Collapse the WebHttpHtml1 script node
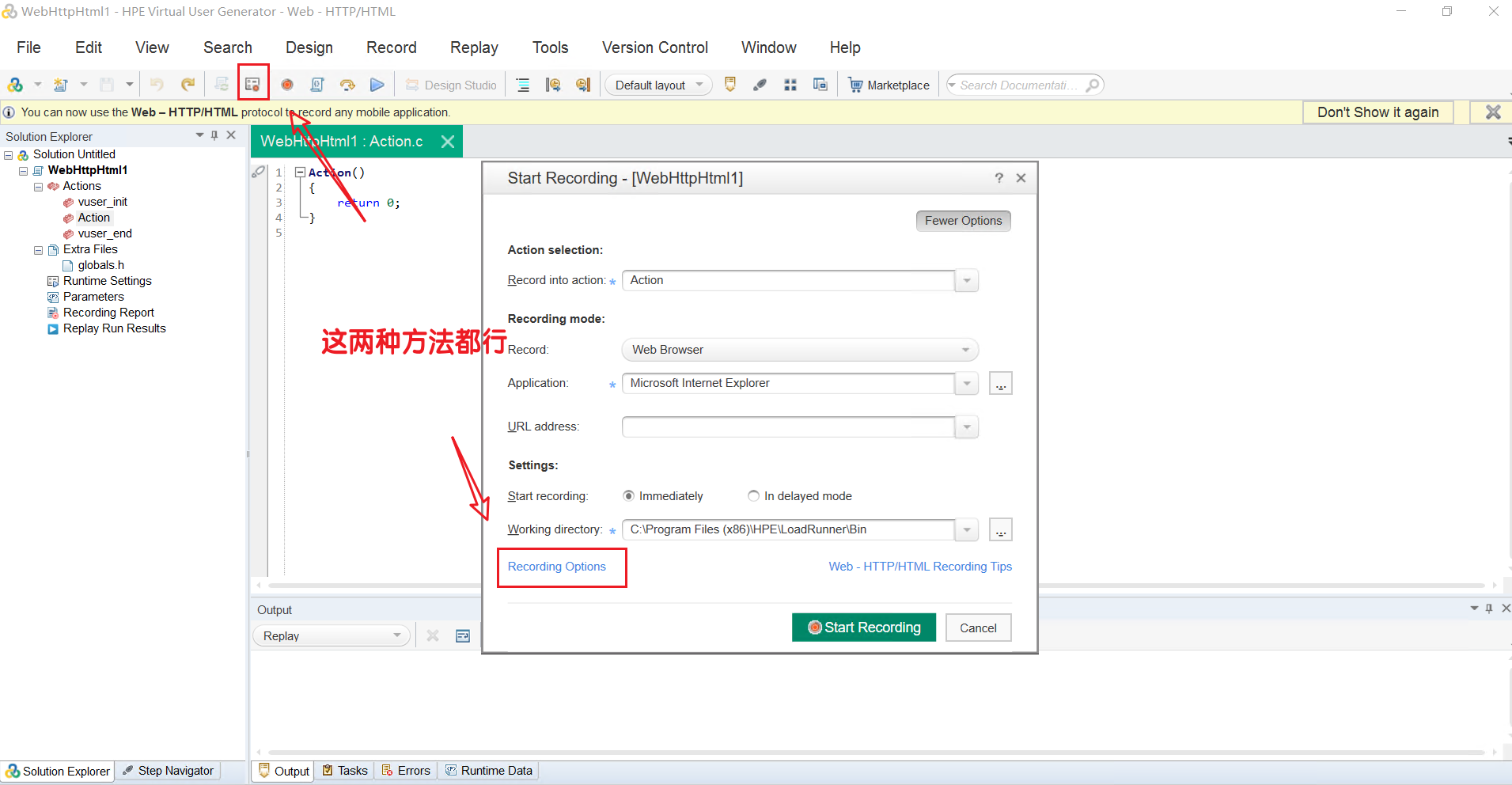Image resolution: width=1512 pixels, height=785 pixels. pyautogui.click(x=23, y=171)
